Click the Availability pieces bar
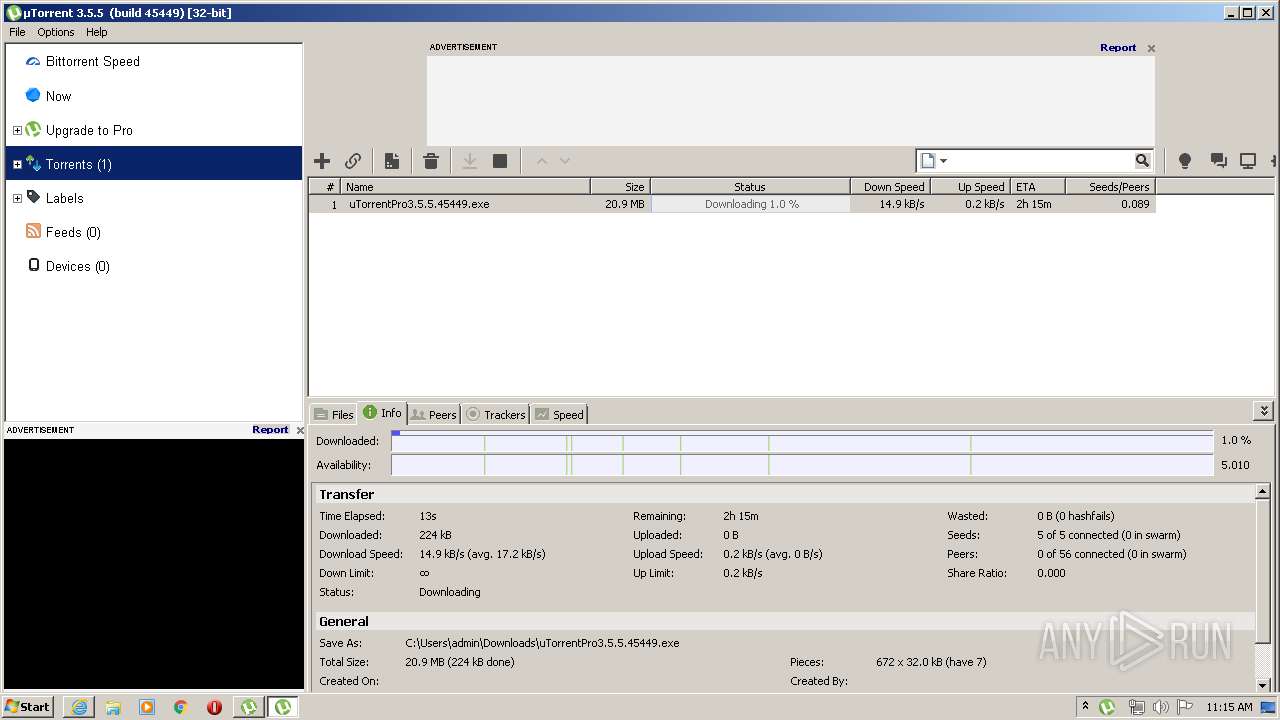Viewport: 1280px width, 720px height. (x=802, y=465)
